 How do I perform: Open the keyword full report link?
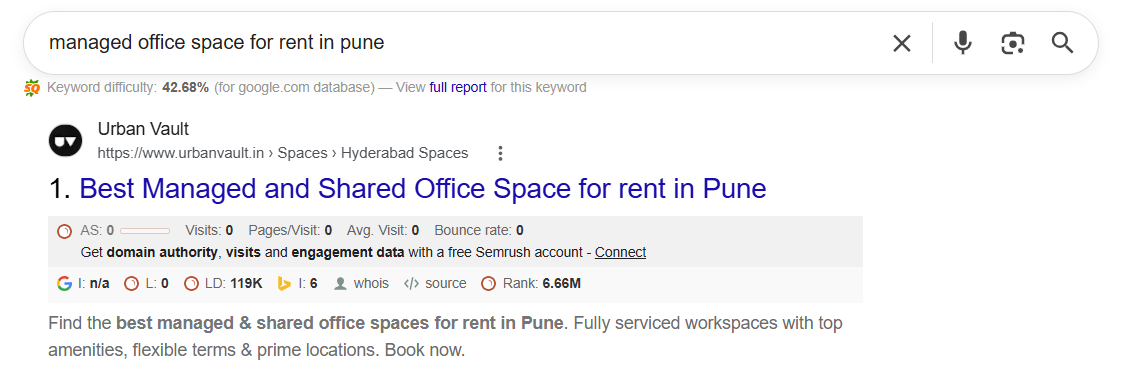pyautogui.click(x=457, y=88)
